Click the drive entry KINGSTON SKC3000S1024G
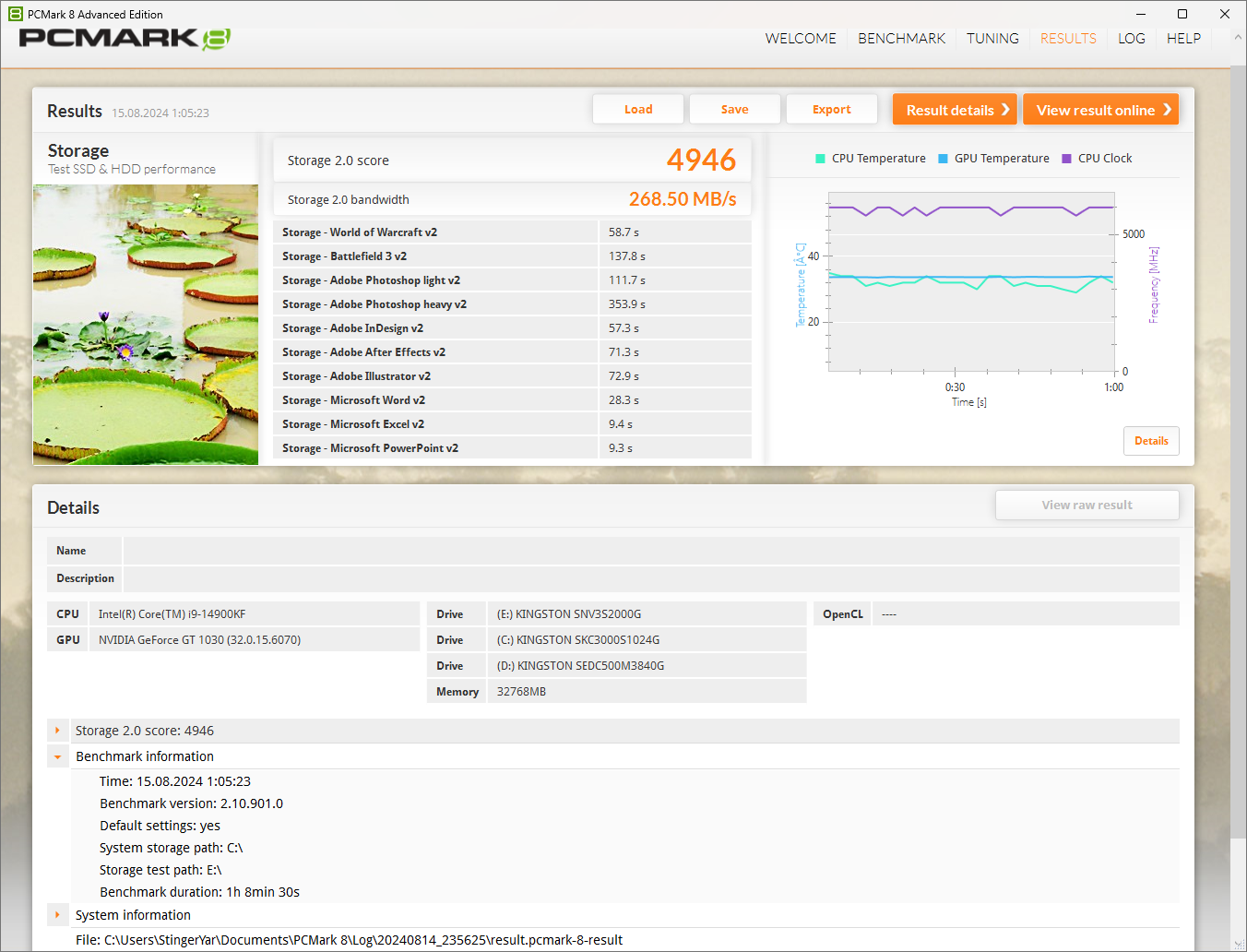The image size is (1247, 952). click(x=647, y=640)
